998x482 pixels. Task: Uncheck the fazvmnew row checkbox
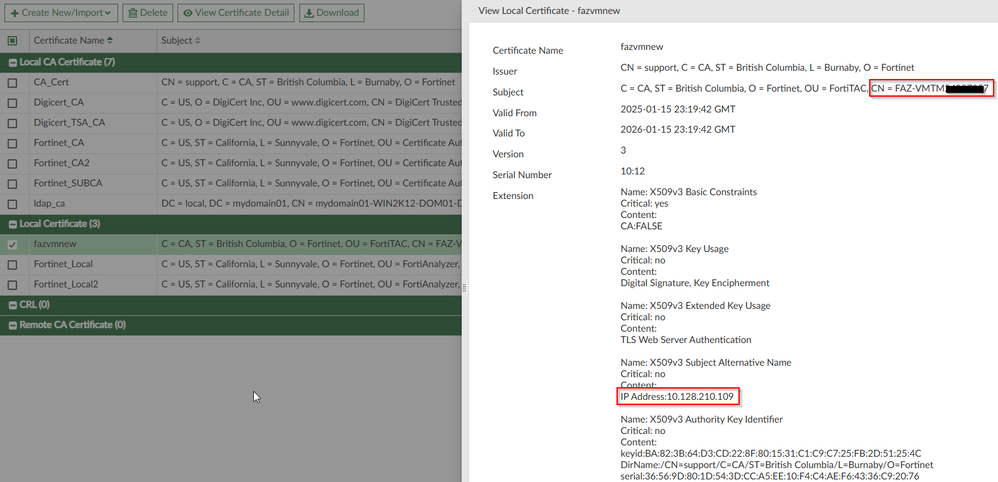[12, 245]
